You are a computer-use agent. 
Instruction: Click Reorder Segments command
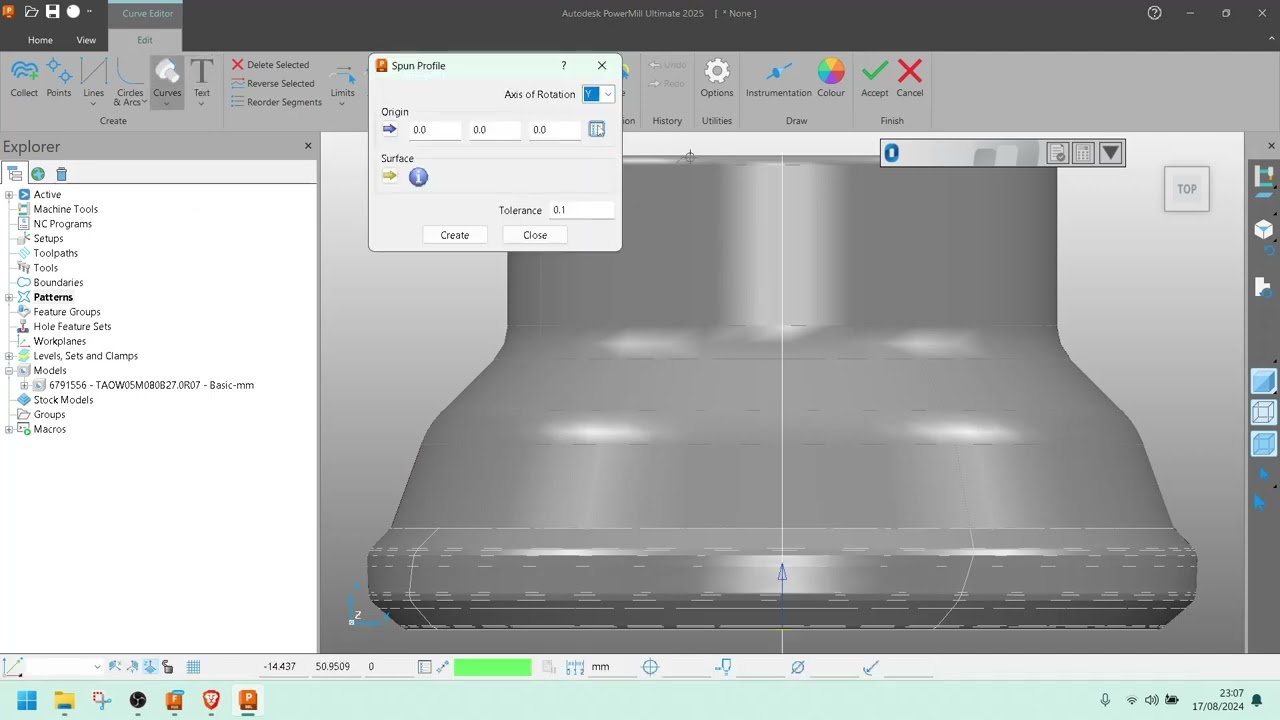277,102
